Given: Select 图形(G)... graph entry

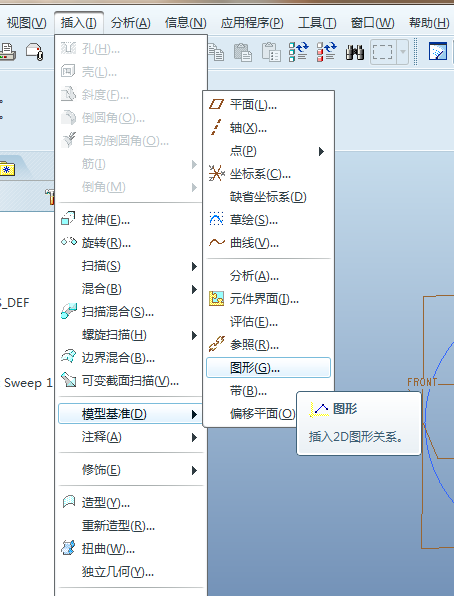Looking at the screenshot, I should pos(268,368).
